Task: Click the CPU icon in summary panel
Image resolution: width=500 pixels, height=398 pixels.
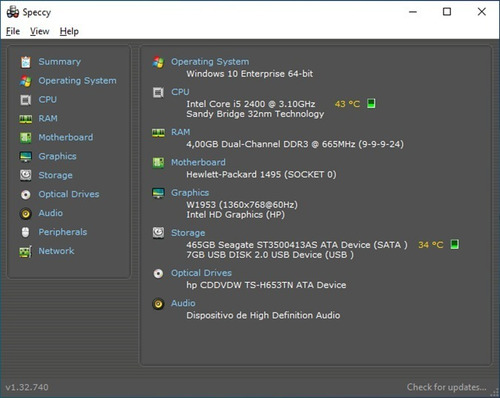Action: click(x=158, y=92)
